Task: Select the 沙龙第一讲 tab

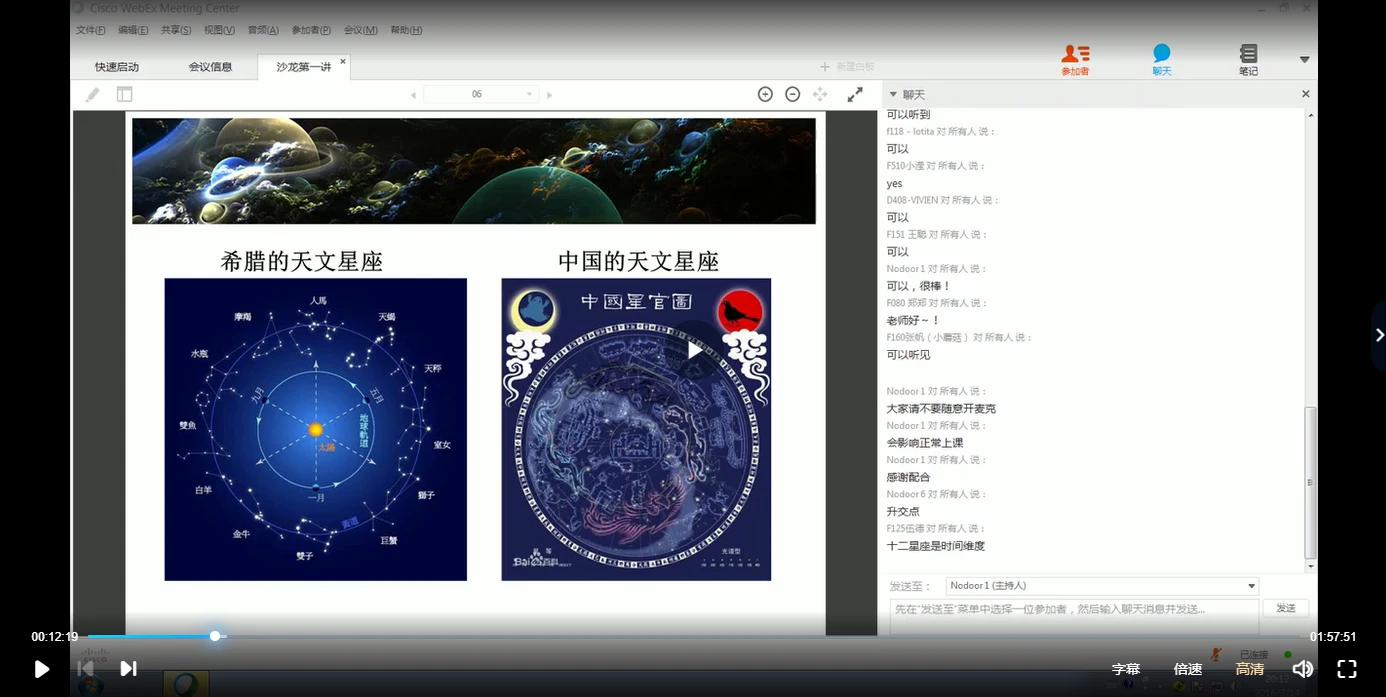Action: click(x=303, y=67)
